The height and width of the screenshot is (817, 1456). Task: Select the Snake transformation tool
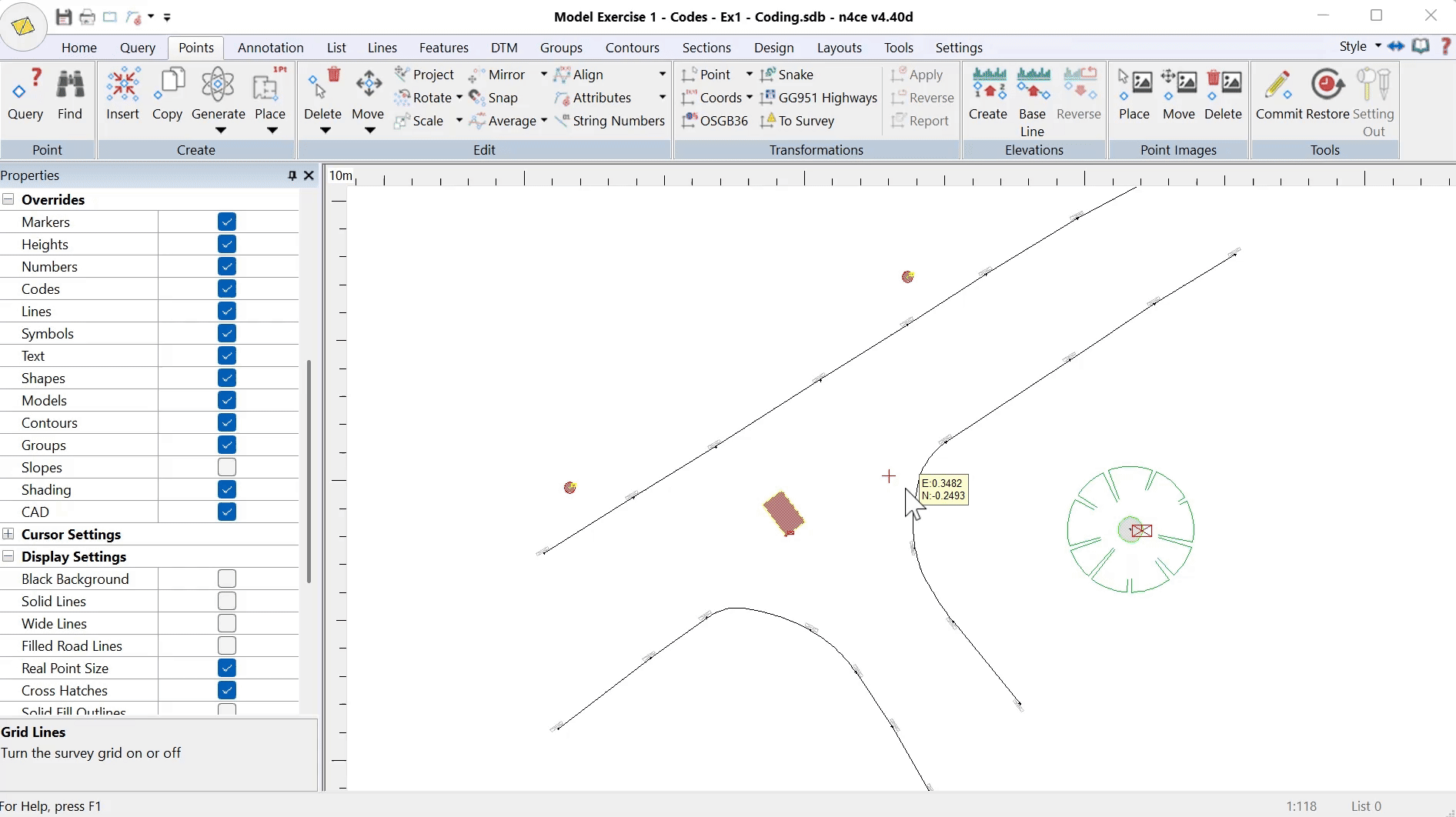coord(786,75)
